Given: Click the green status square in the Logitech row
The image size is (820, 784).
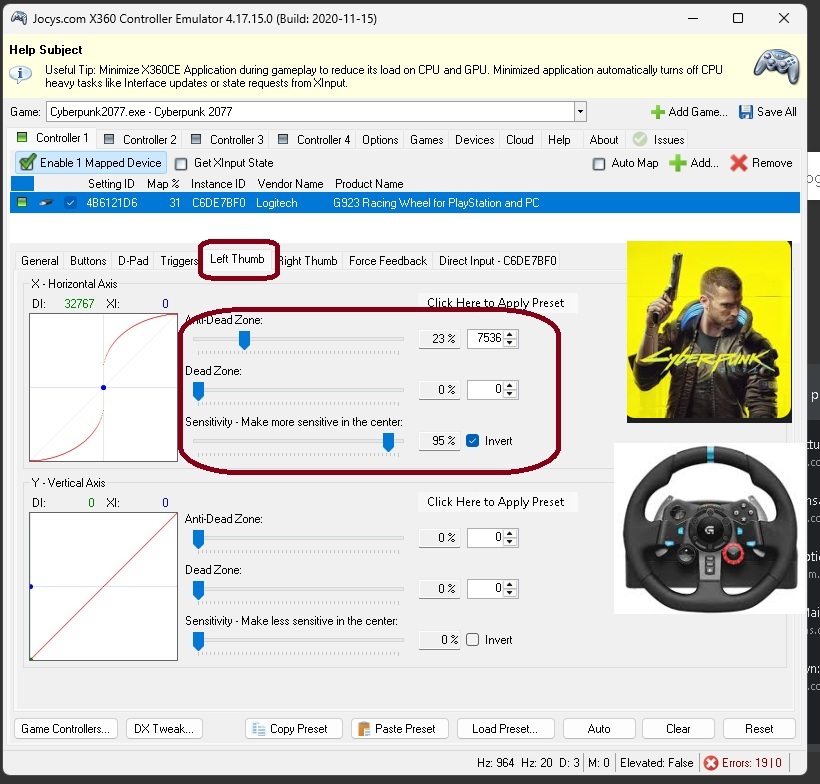Looking at the screenshot, I should (x=22, y=202).
